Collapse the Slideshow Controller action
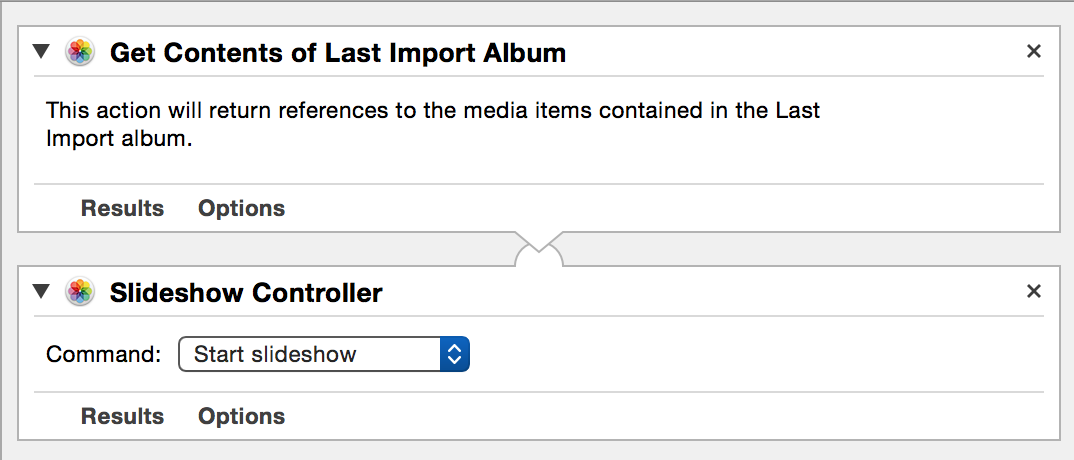Viewport: 1074px width, 460px height. pyautogui.click(x=42, y=292)
